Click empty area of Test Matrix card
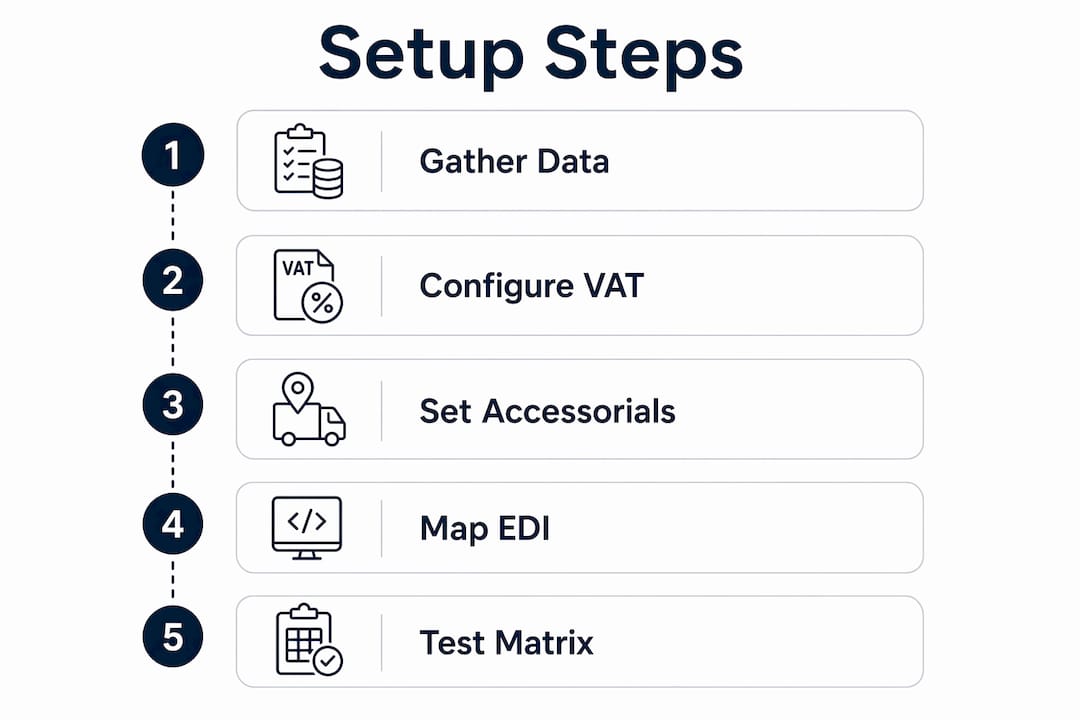 [x=758, y=641]
